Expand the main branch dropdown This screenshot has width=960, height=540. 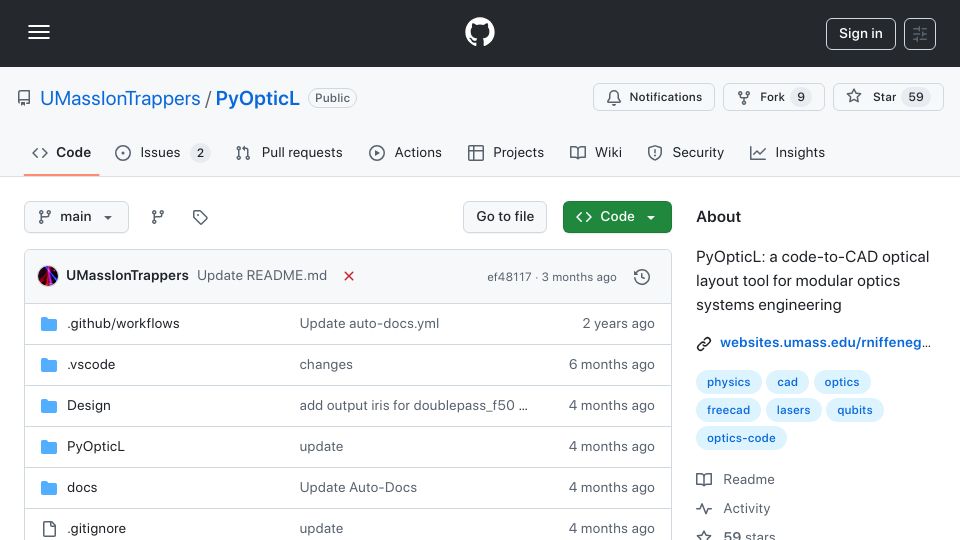pos(77,217)
